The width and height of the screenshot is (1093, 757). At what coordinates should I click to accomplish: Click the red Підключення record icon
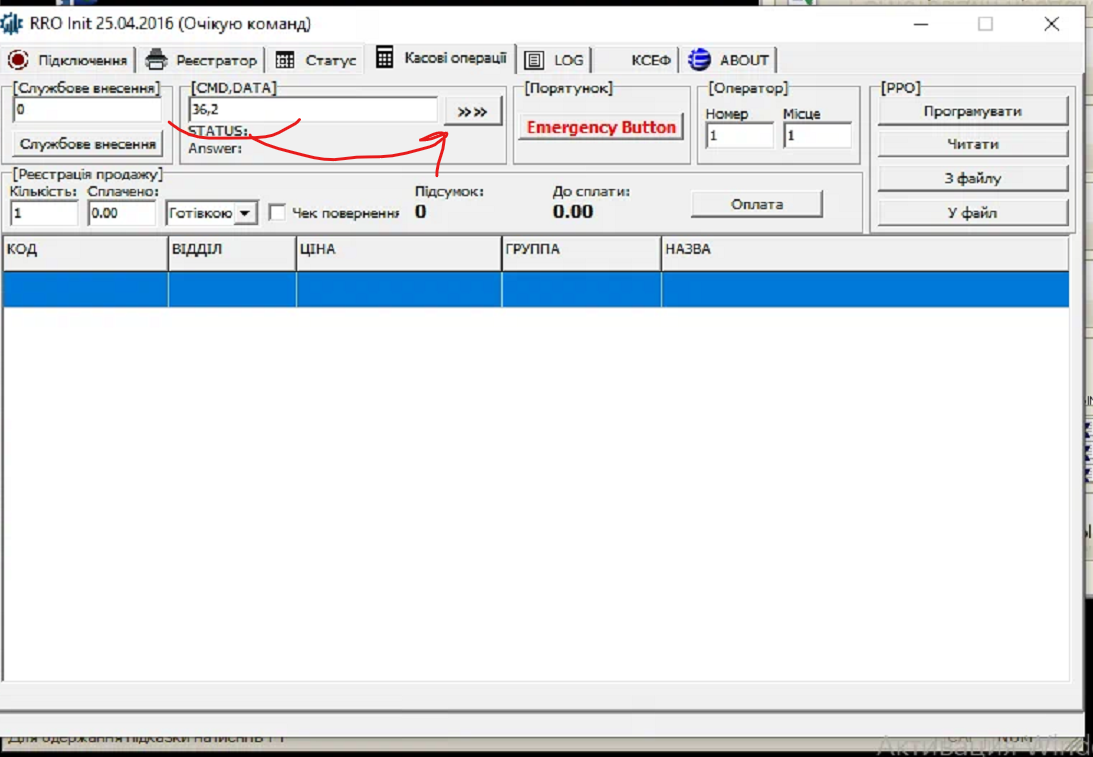pos(18,60)
